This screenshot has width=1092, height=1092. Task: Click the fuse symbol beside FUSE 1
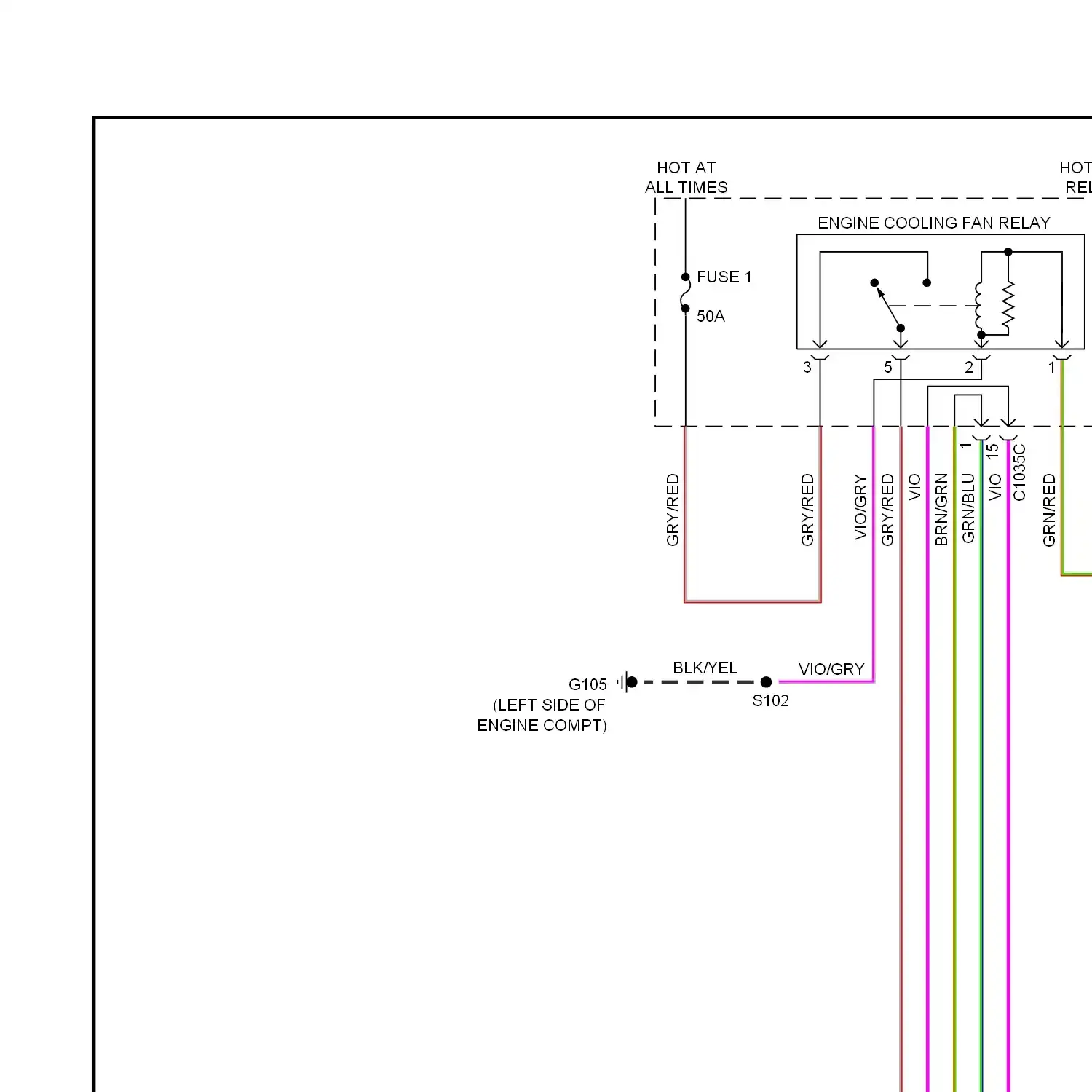point(685,293)
